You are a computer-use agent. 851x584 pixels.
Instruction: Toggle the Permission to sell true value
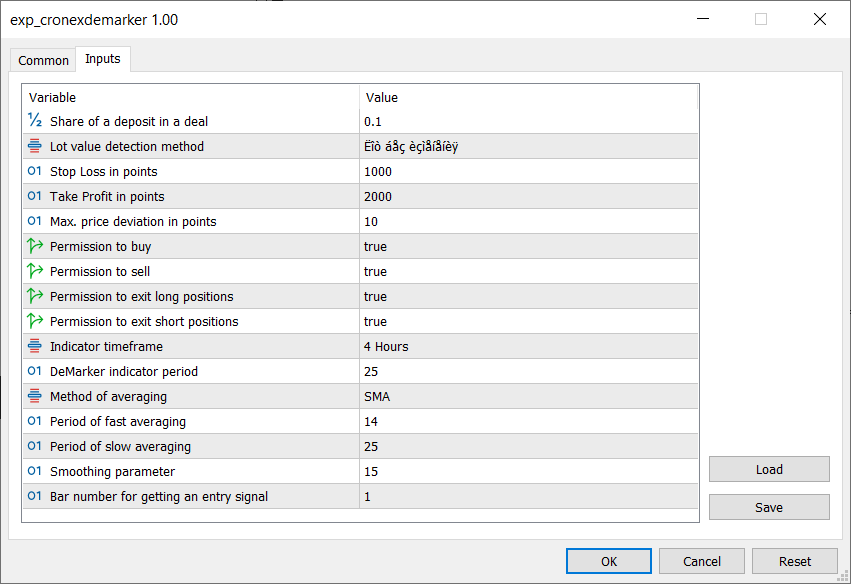pyautogui.click(x=376, y=271)
